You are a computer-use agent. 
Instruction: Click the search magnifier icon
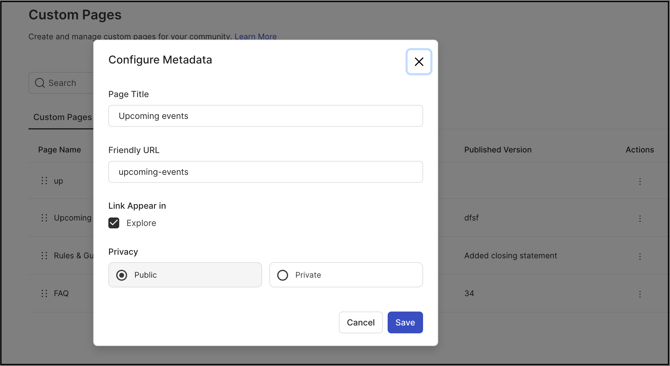[x=40, y=83]
